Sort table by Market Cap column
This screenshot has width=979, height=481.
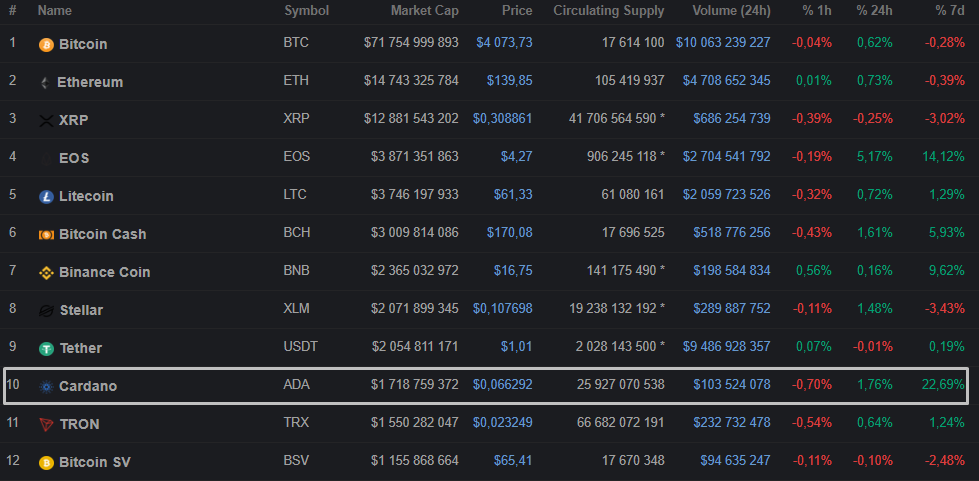pyautogui.click(x=424, y=11)
